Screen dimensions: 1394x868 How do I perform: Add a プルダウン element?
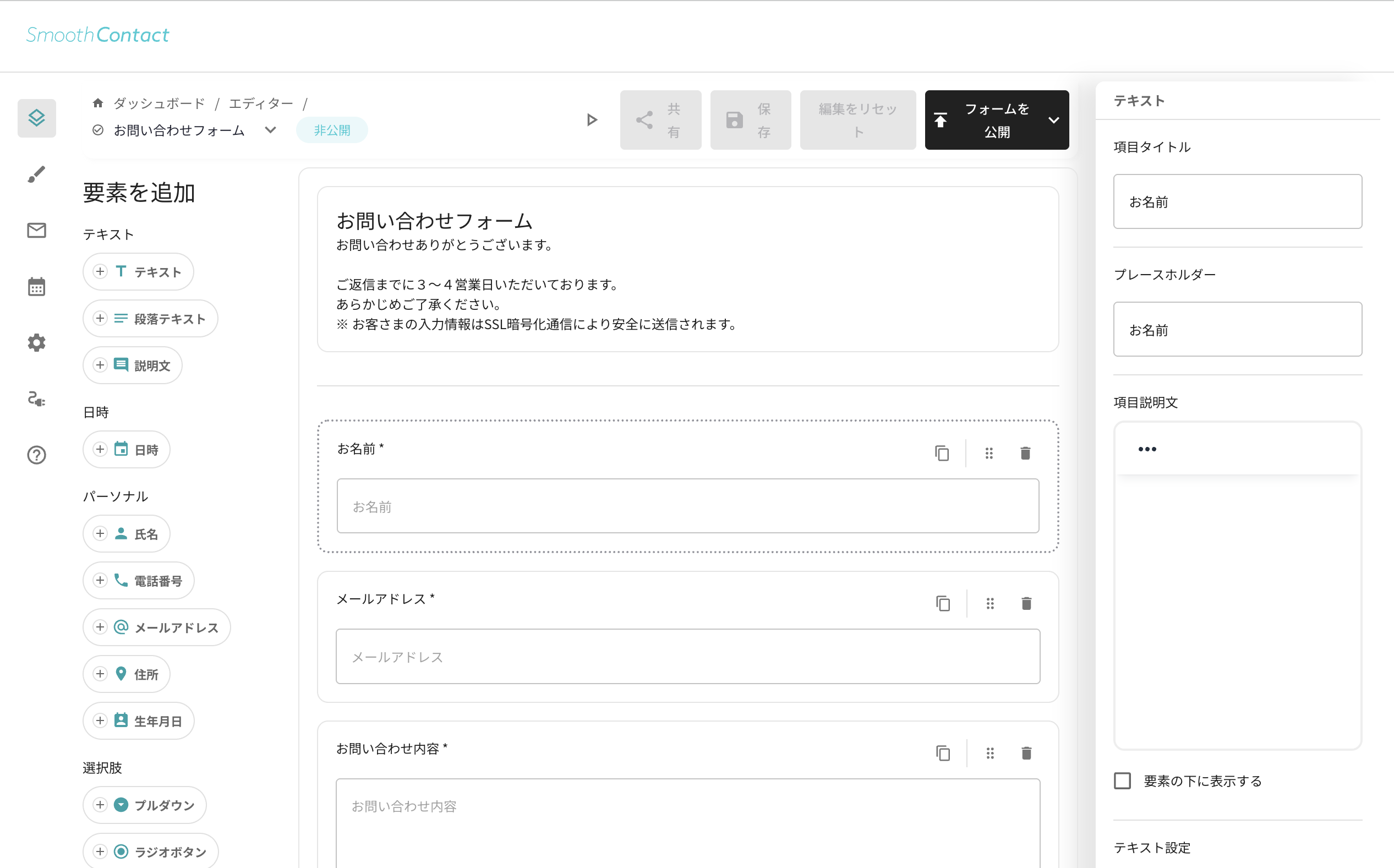(145, 805)
